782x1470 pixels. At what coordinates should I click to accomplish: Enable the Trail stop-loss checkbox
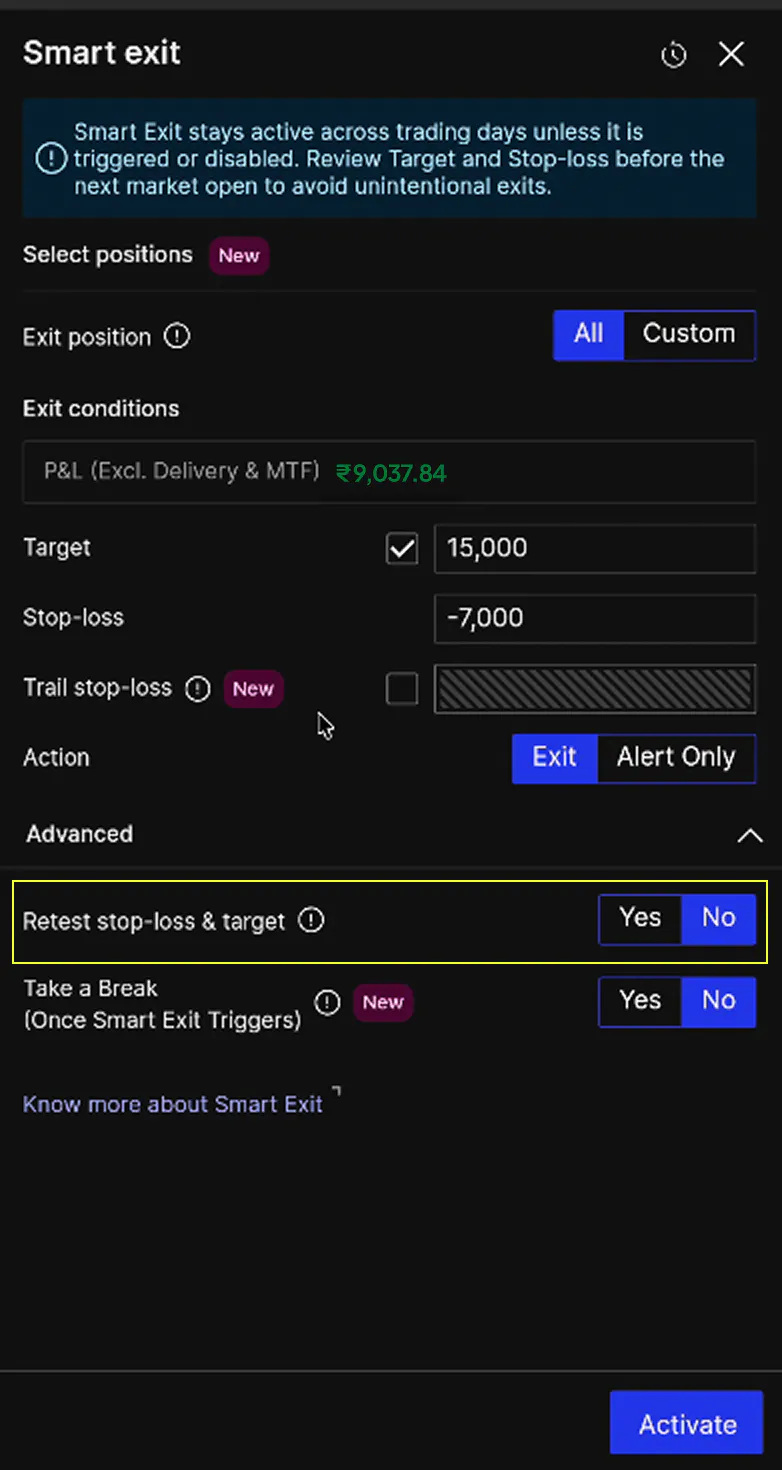402,688
